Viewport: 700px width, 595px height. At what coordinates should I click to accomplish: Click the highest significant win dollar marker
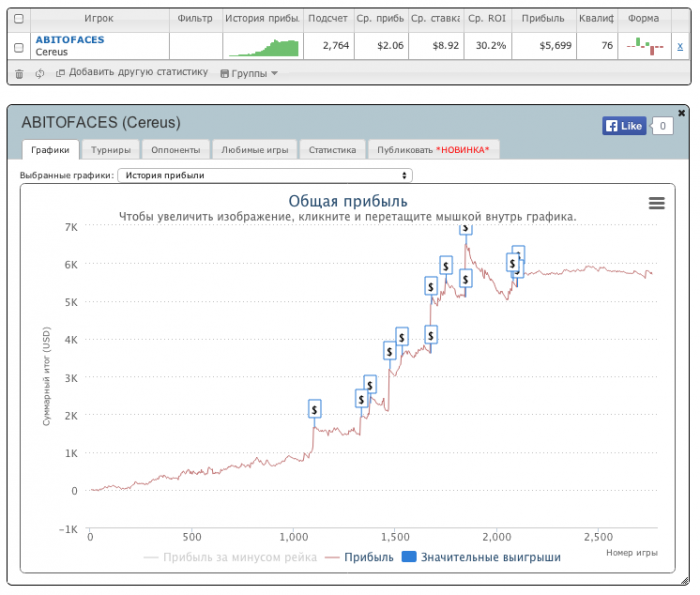pos(466,230)
